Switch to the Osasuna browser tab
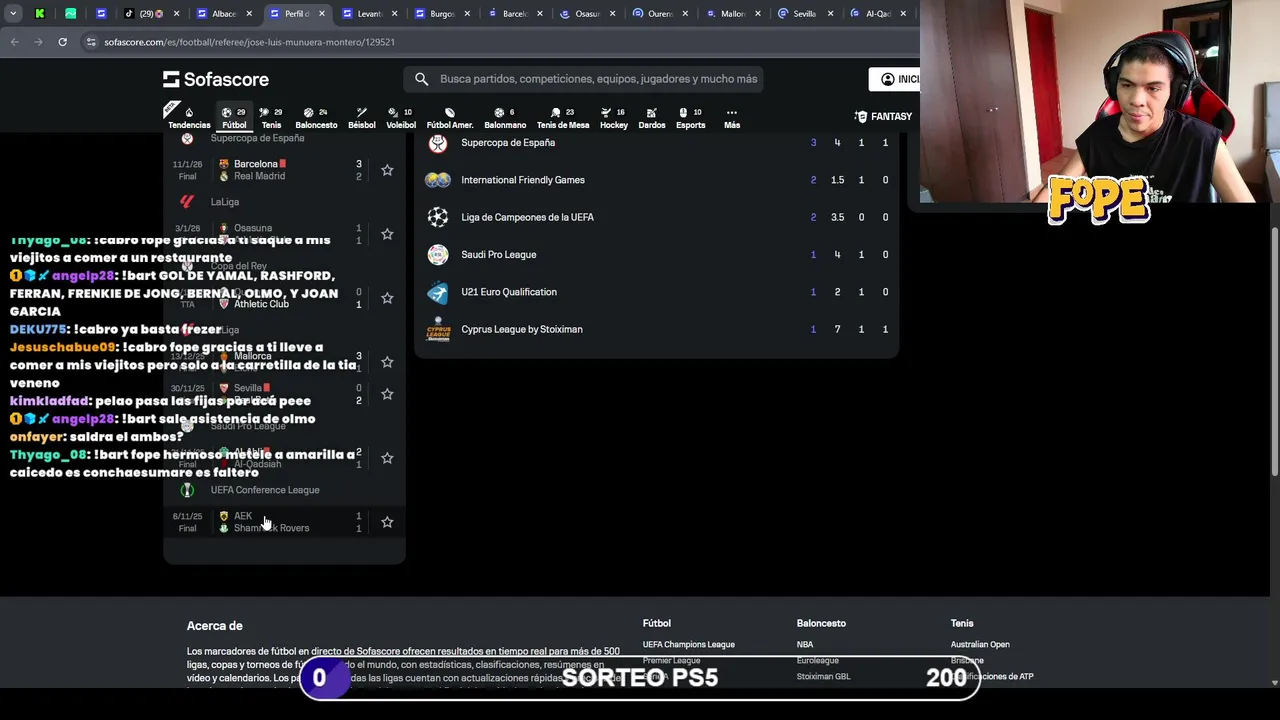This screenshot has height=720, width=1280. click(587, 14)
